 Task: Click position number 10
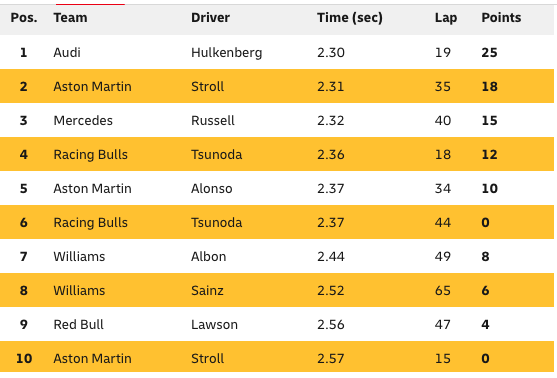click(24, 358)
